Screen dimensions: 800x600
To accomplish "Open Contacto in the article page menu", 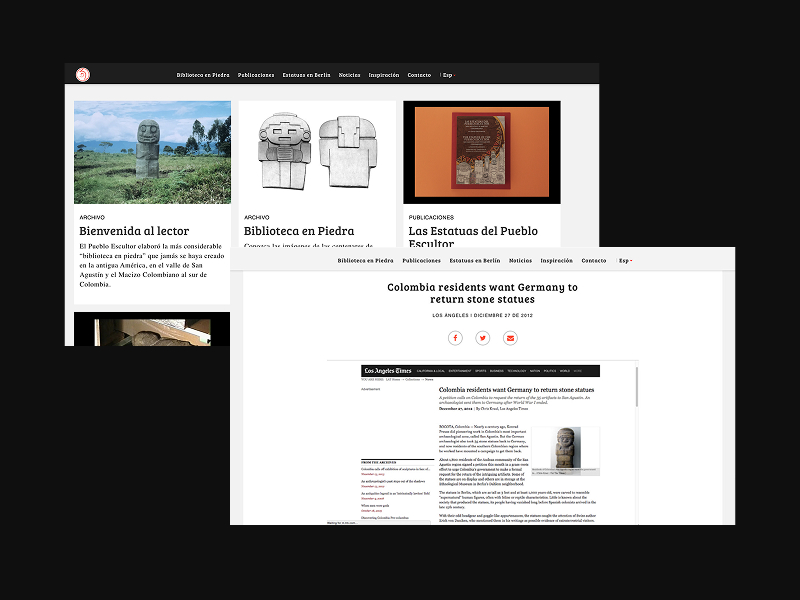I will coord(594,260).
